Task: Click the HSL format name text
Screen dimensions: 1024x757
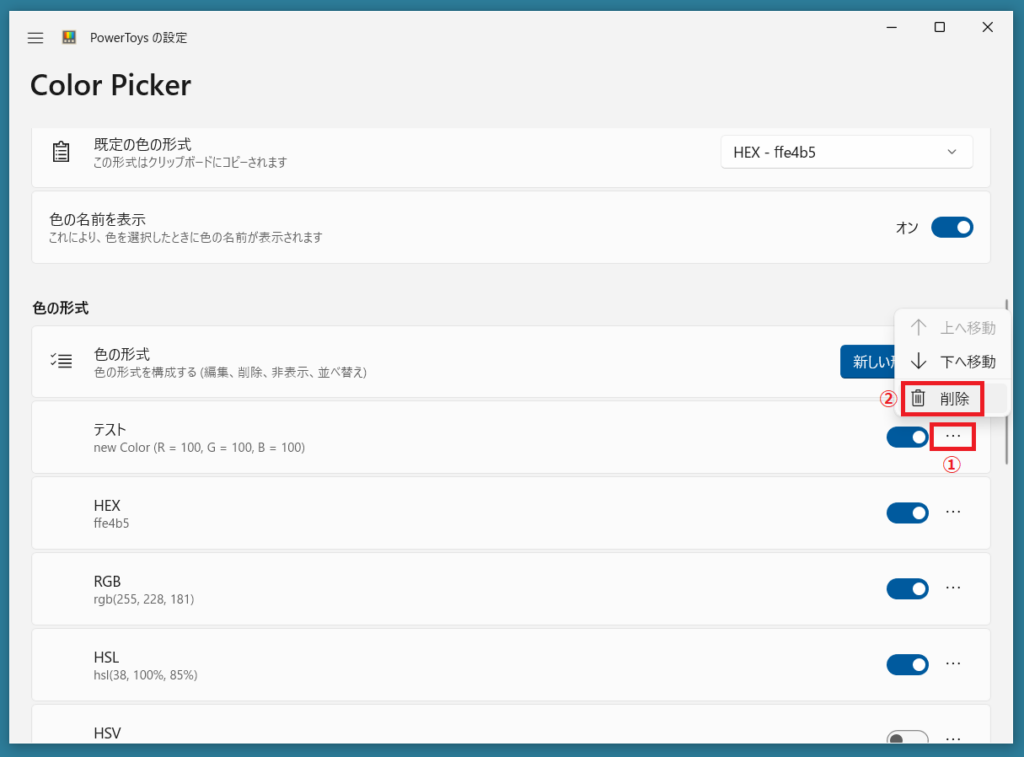Action: [106, 657]
